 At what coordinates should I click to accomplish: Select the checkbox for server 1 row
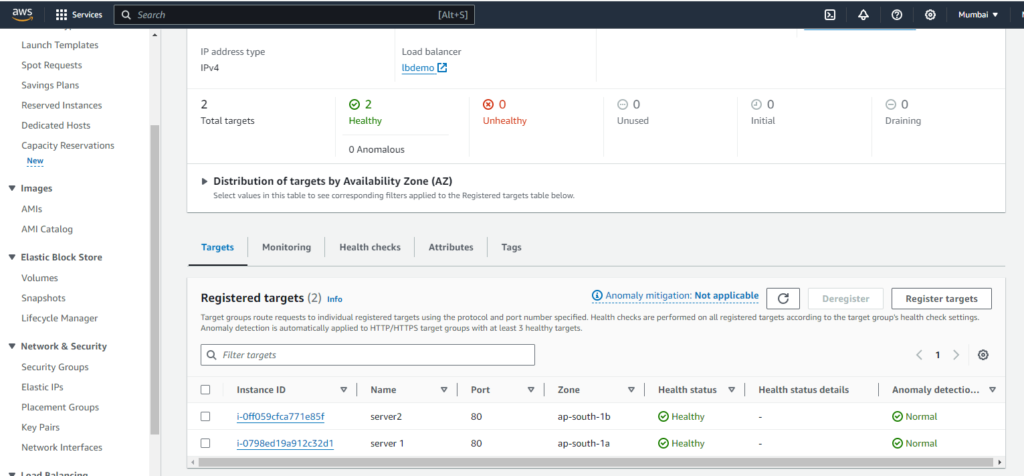pos(206,443)
